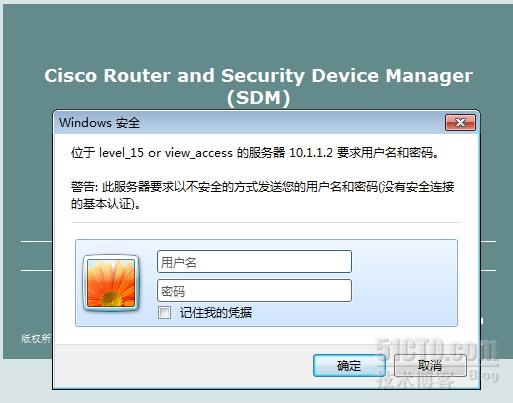Click the 10.1.1.2 server request message
Viewport: 513px width, 403px height.
254,153
